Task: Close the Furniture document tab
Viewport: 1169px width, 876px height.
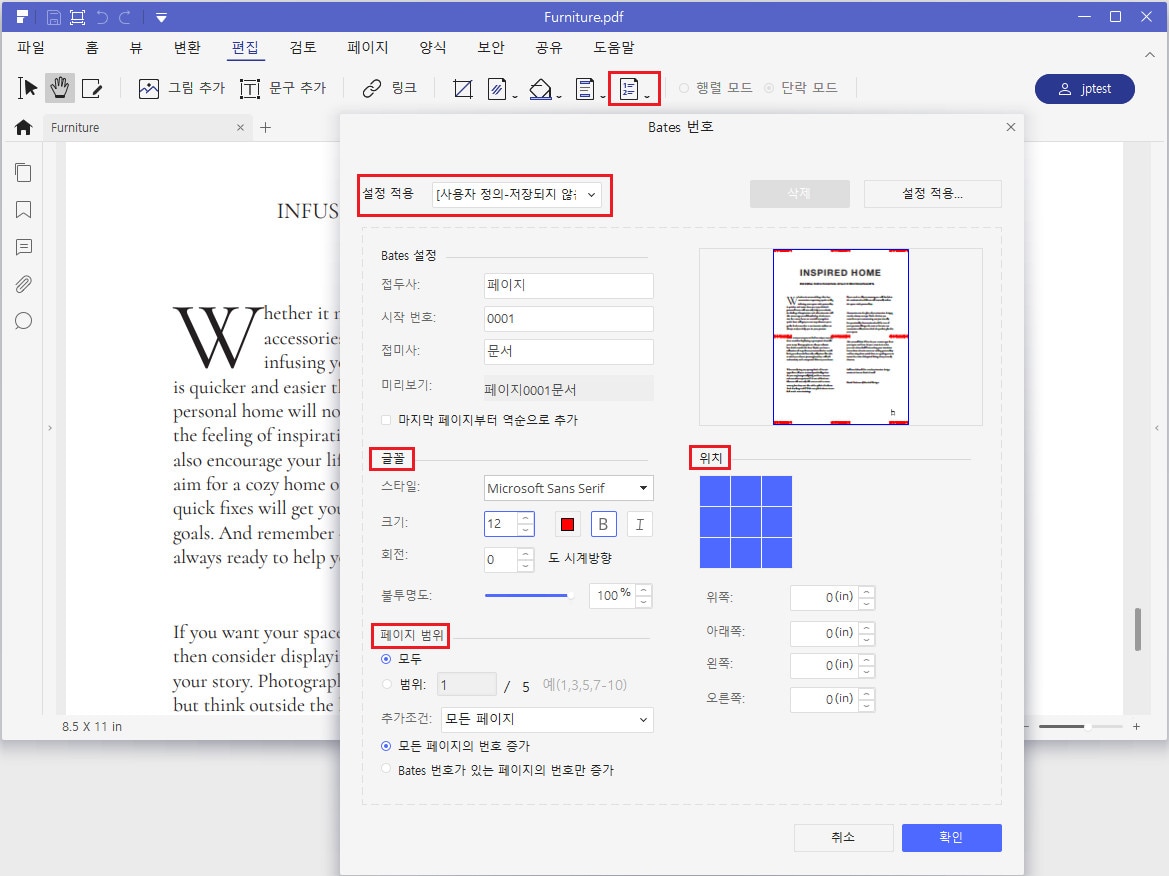Action: [x=240, y=127]
